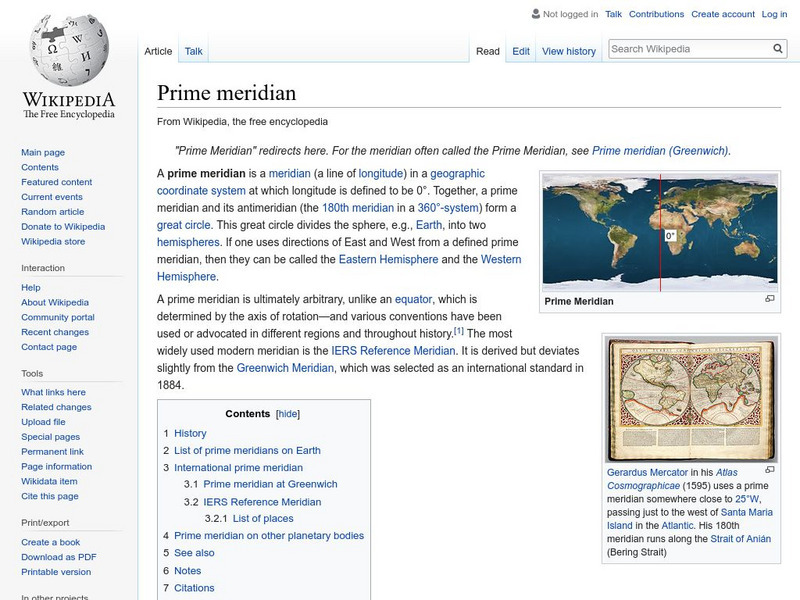Jump to Prime meridian on other planetary bodies
800x600 pixels.
(269, 536)
